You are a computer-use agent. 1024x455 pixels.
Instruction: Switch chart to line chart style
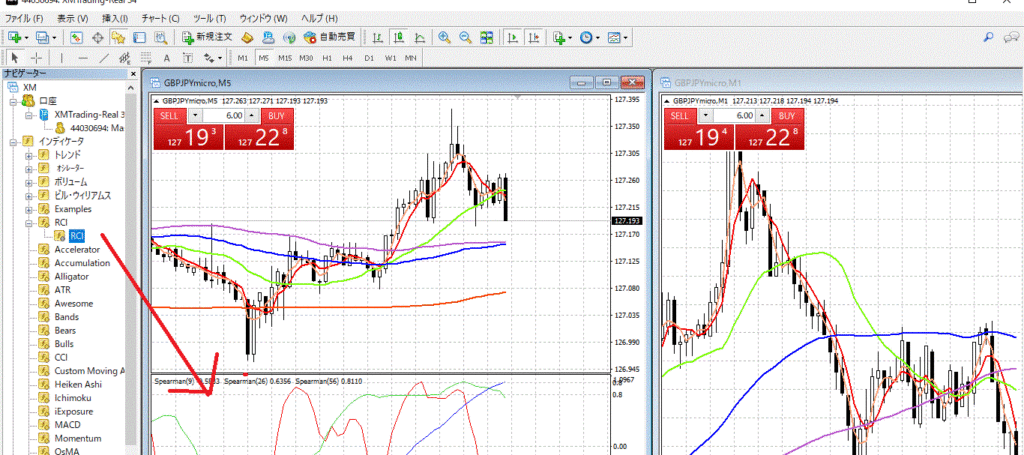420,38
